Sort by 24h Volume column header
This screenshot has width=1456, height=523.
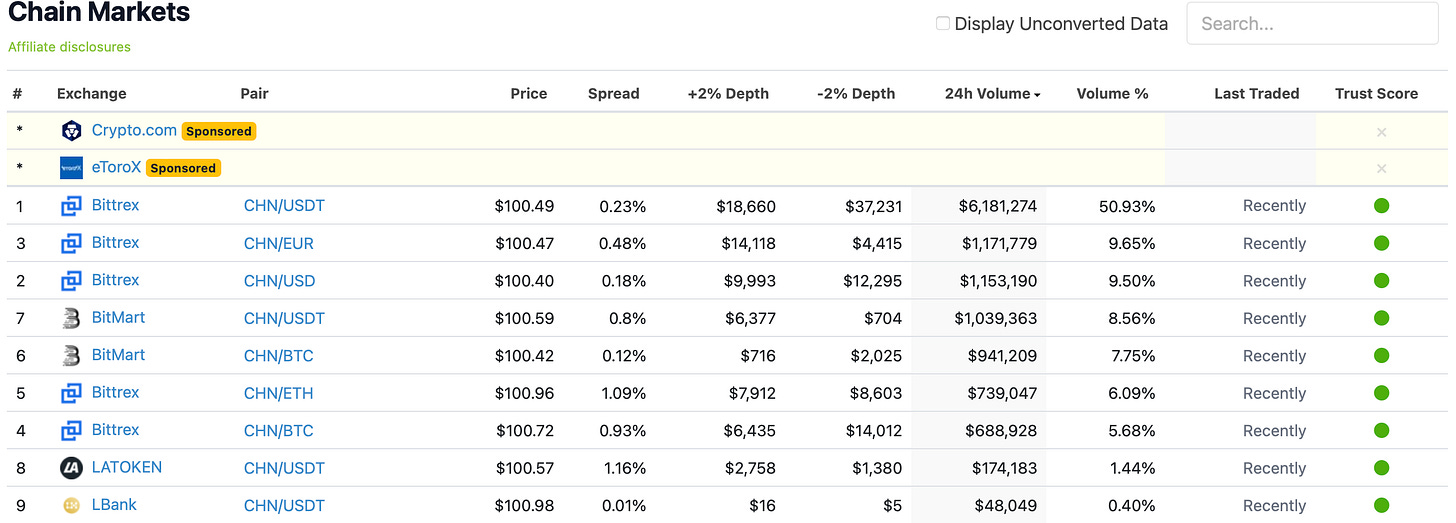992,94
